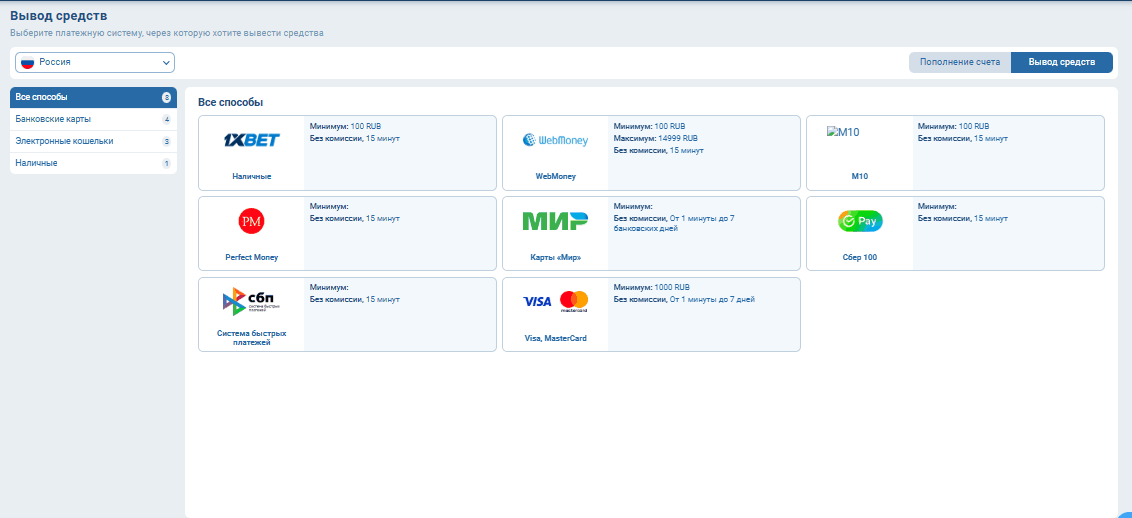Viewport: 1132px width, 518px height.
Task: Click the Система быстрых платежей label
Action: [x=251, y=337]
